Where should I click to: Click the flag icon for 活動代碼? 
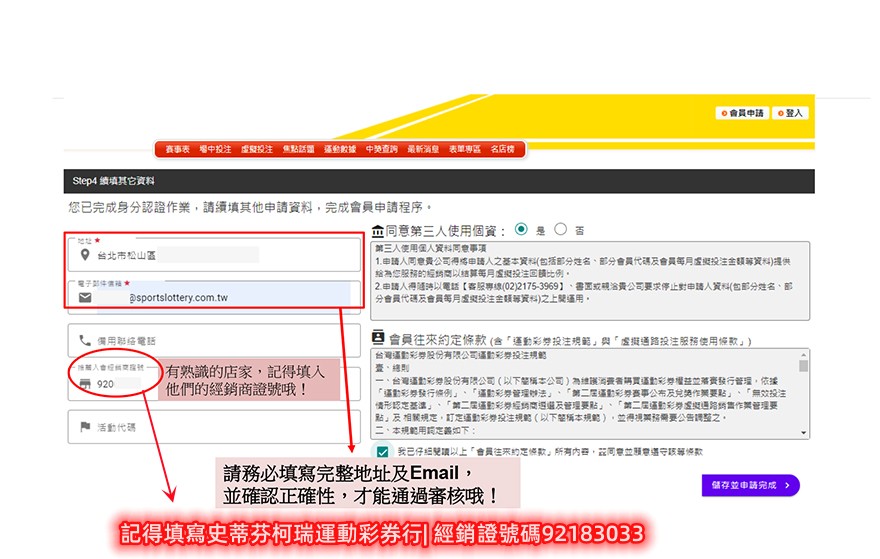pyautogui.click(x=85, y=427)
